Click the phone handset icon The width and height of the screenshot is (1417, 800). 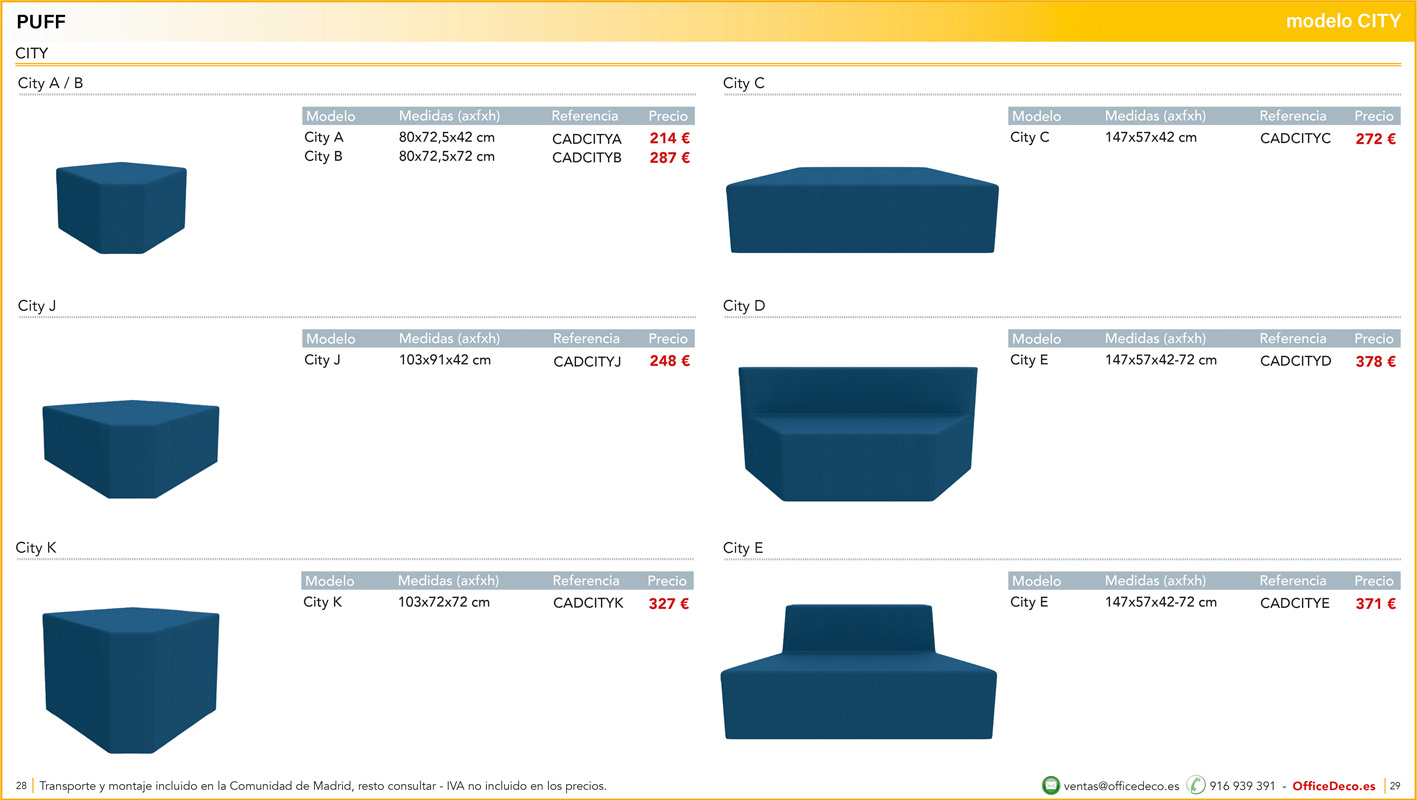click(x=1195, y=785)
